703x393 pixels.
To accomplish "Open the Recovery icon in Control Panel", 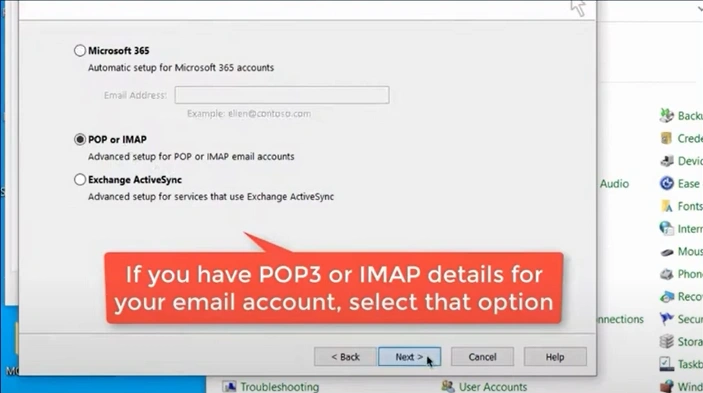I will pos(667,296).
